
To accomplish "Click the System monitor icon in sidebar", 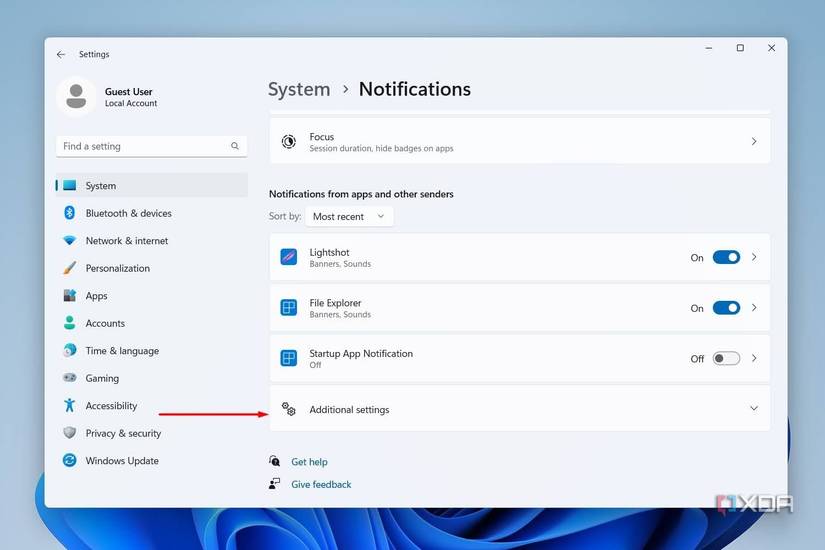I will (69, 185).
